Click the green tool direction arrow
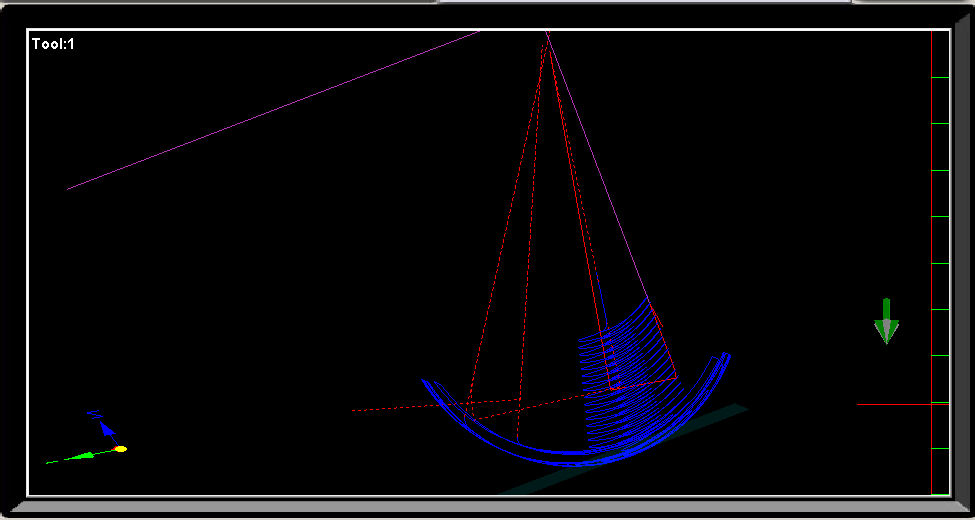The image size is (975, 520). pyautogui.click(x=887, y=321)
